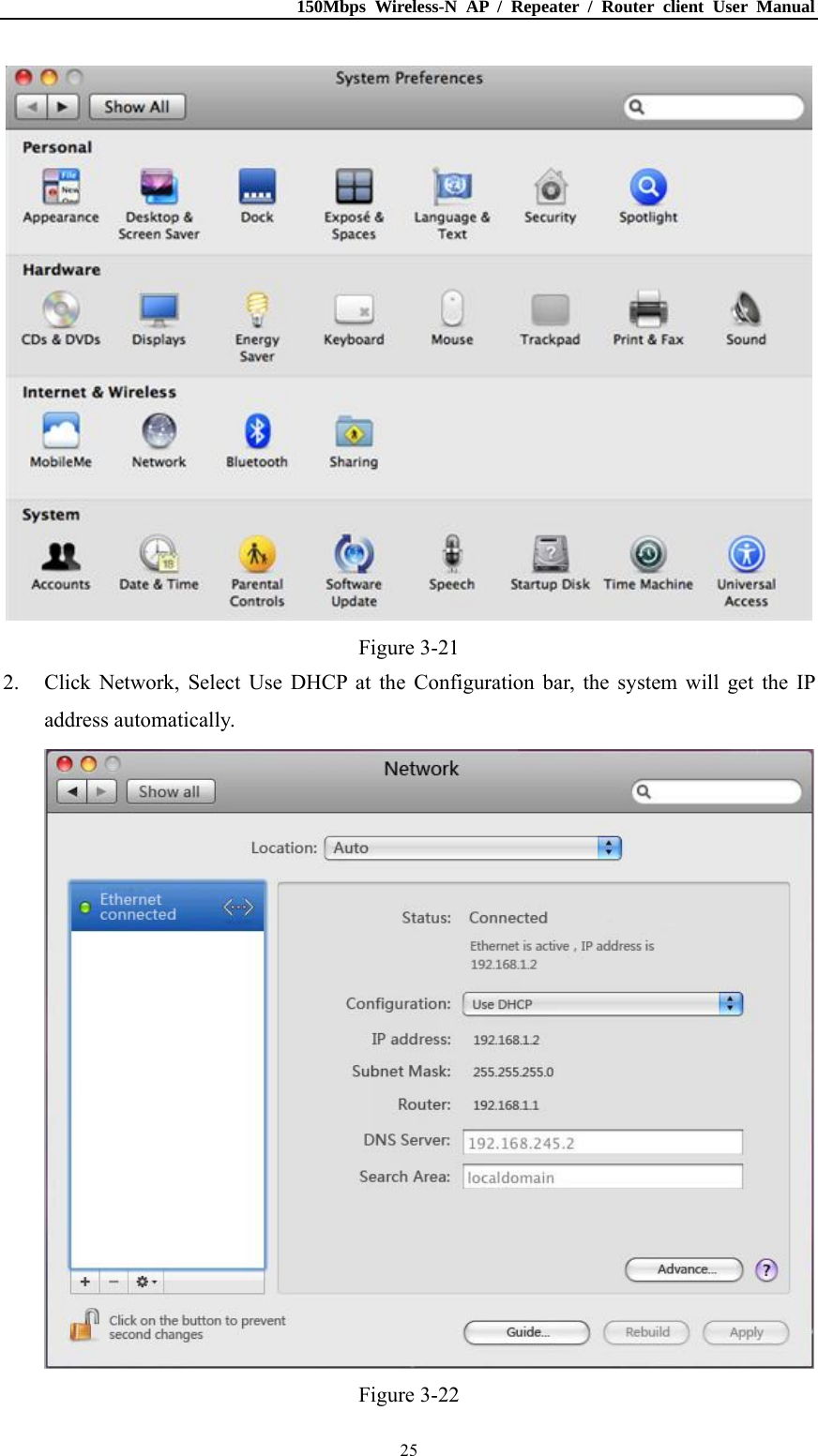818x1456 pixels.
Task: Open the Security preference pane
Action: (x=550, y=190)
